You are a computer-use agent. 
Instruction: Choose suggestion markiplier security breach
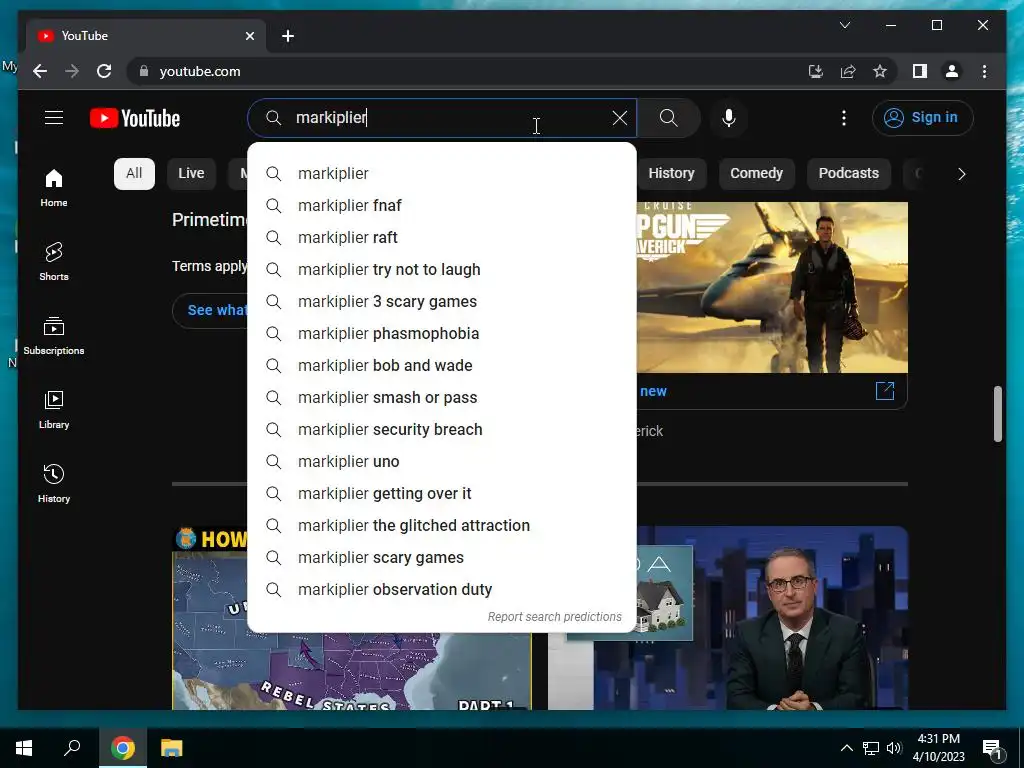(x=442, y=429)
